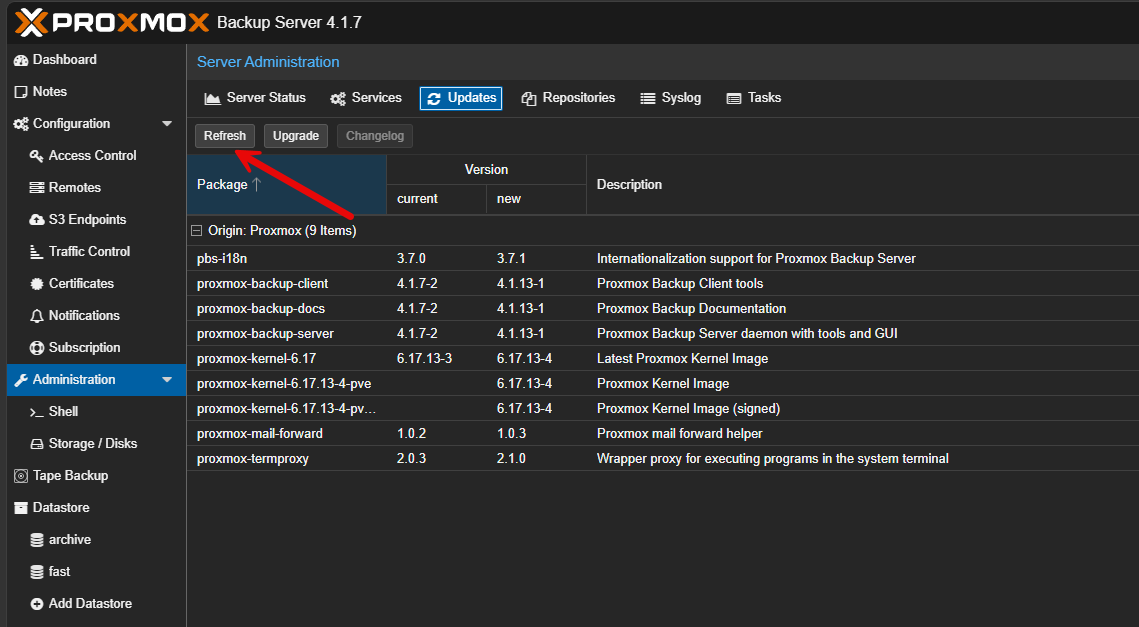Sort by the new version column
The width and height of the screenshot is (1139, 627).
pyautogui.click(x=536, y=199)
